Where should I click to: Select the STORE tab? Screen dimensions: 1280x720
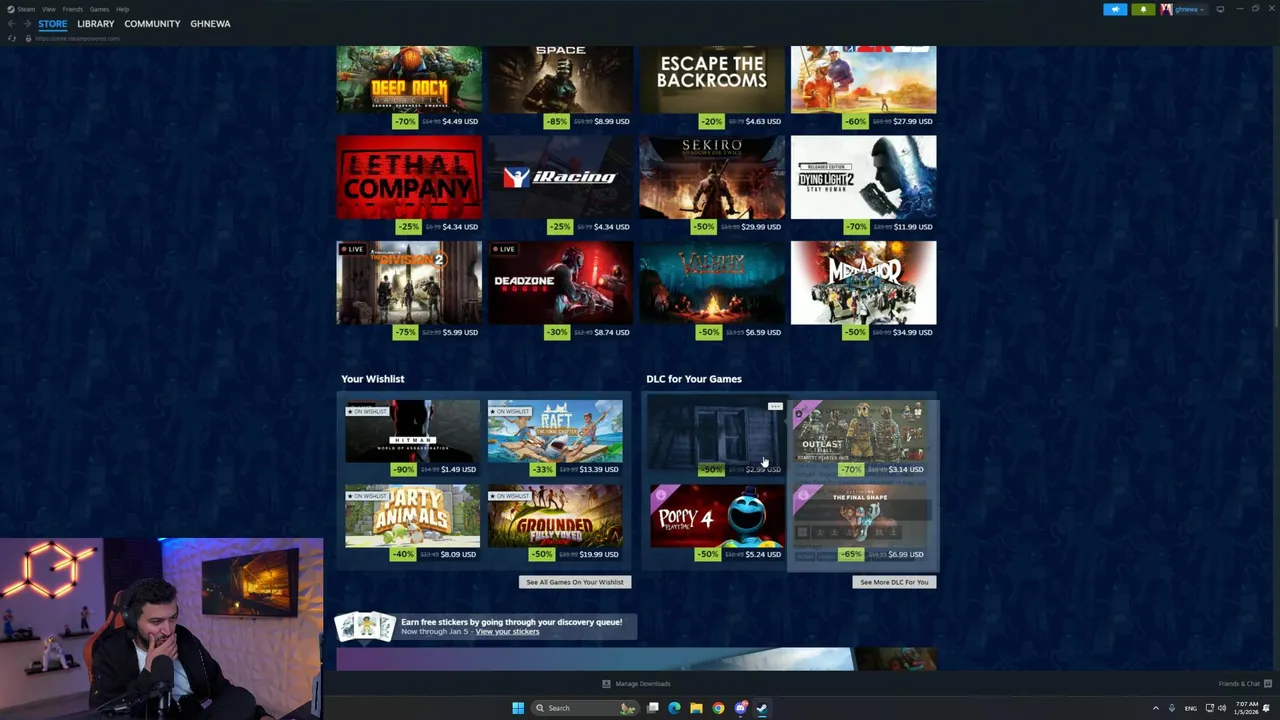53,23
